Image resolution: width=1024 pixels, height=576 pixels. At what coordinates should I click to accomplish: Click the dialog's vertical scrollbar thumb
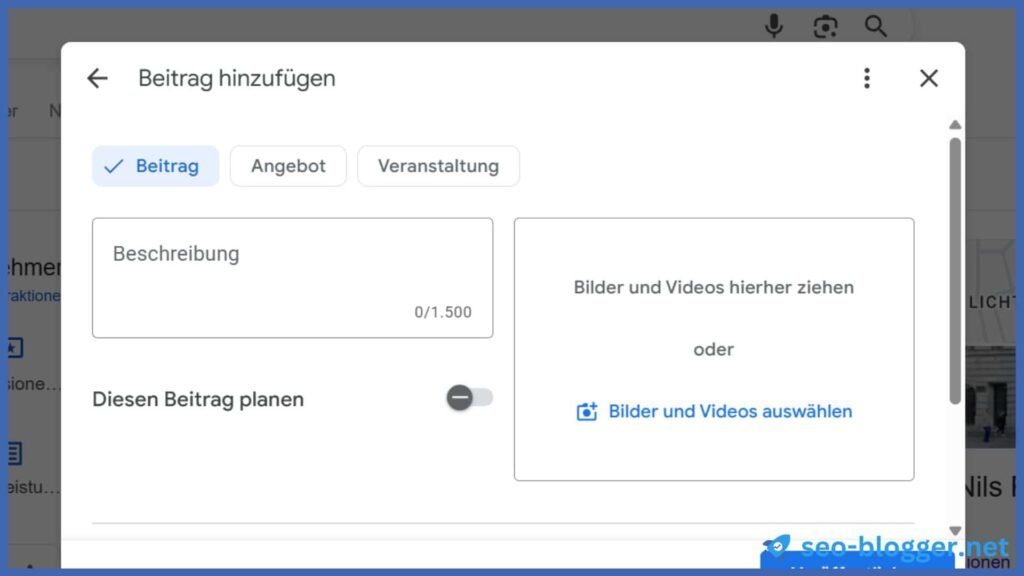point(955,270)
